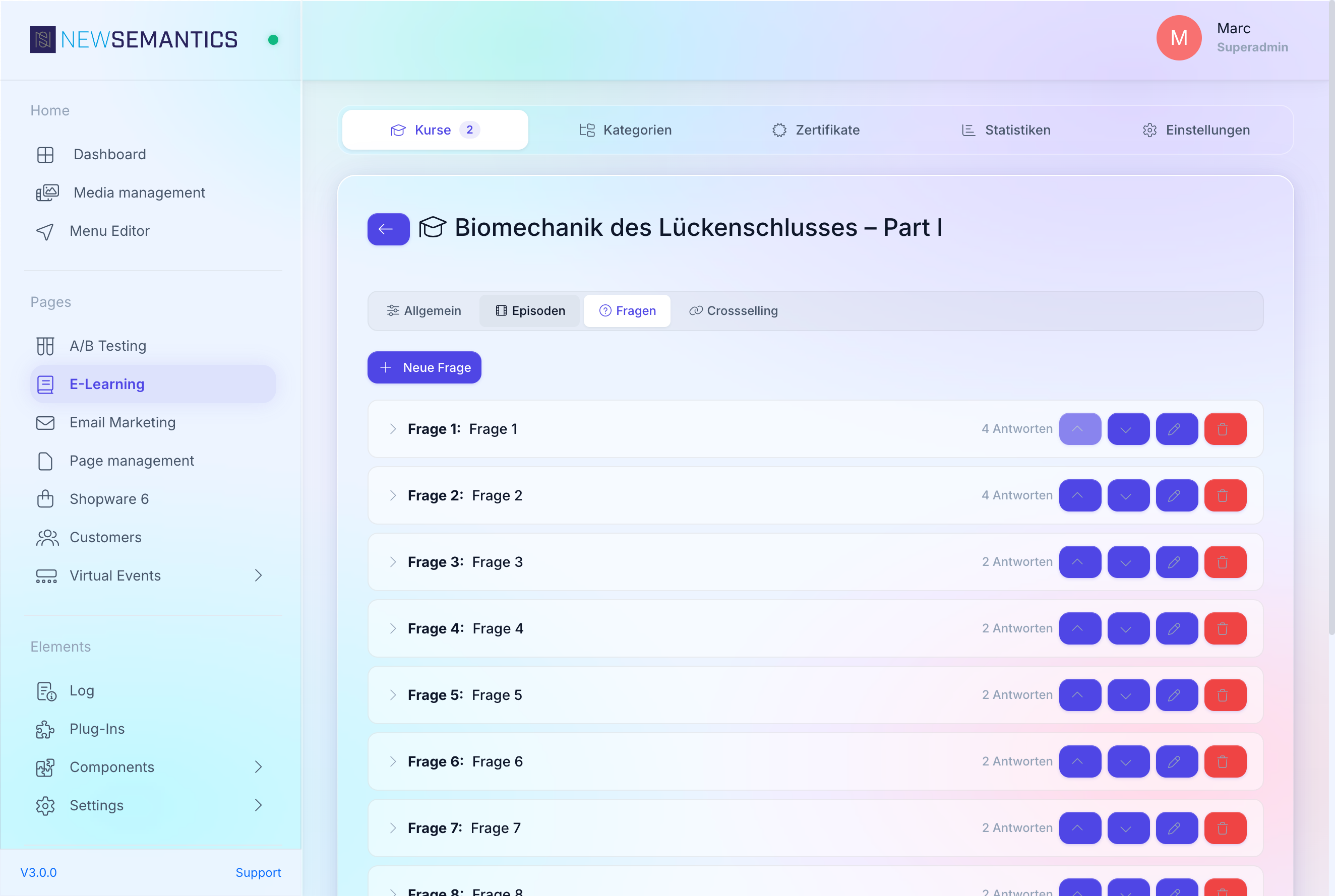Open the Statistiken tab

(1006, 130)
